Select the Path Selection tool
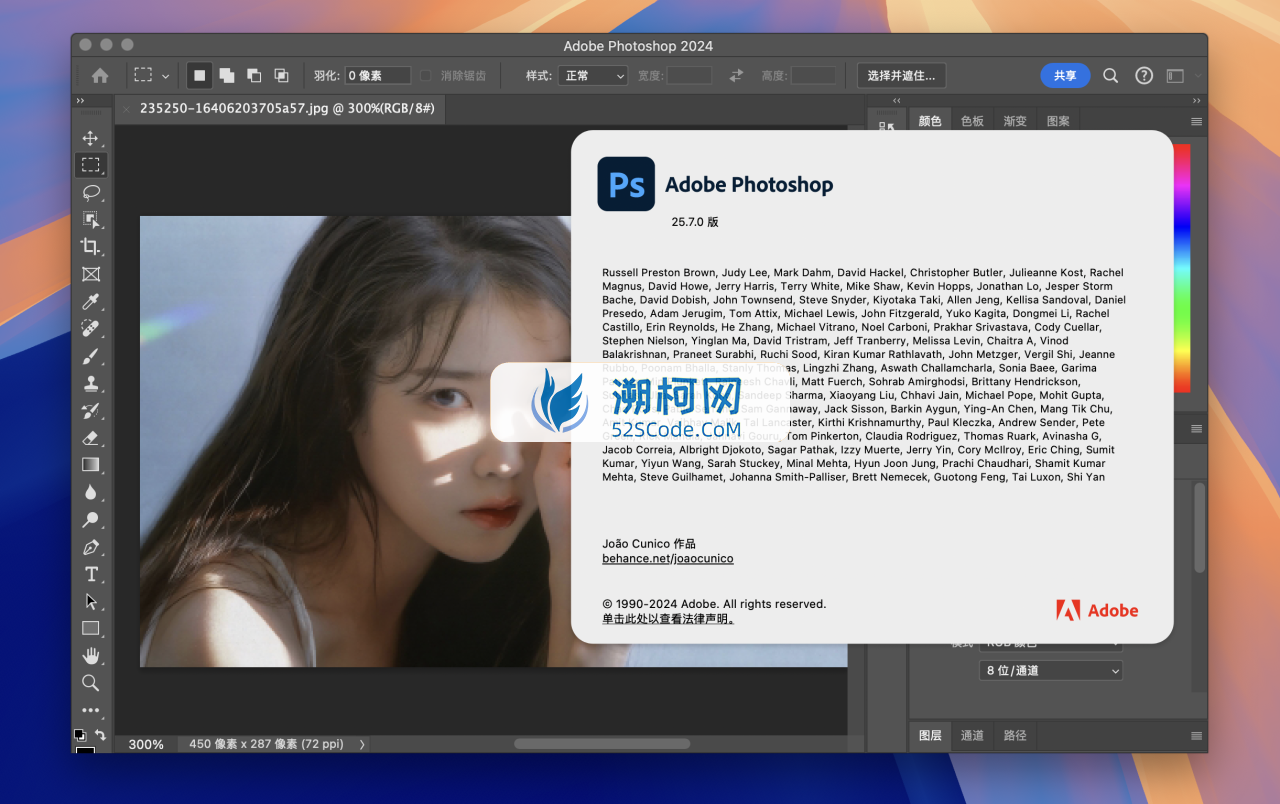The image size is (1280, 804). coord(91,601)
